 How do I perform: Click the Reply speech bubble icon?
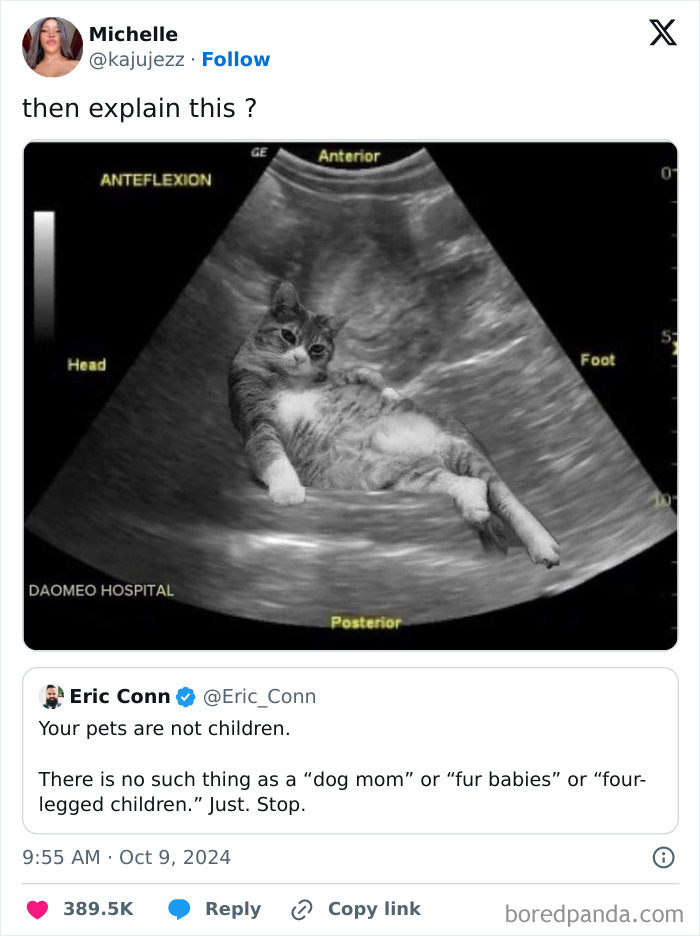(x=178, y=909)
